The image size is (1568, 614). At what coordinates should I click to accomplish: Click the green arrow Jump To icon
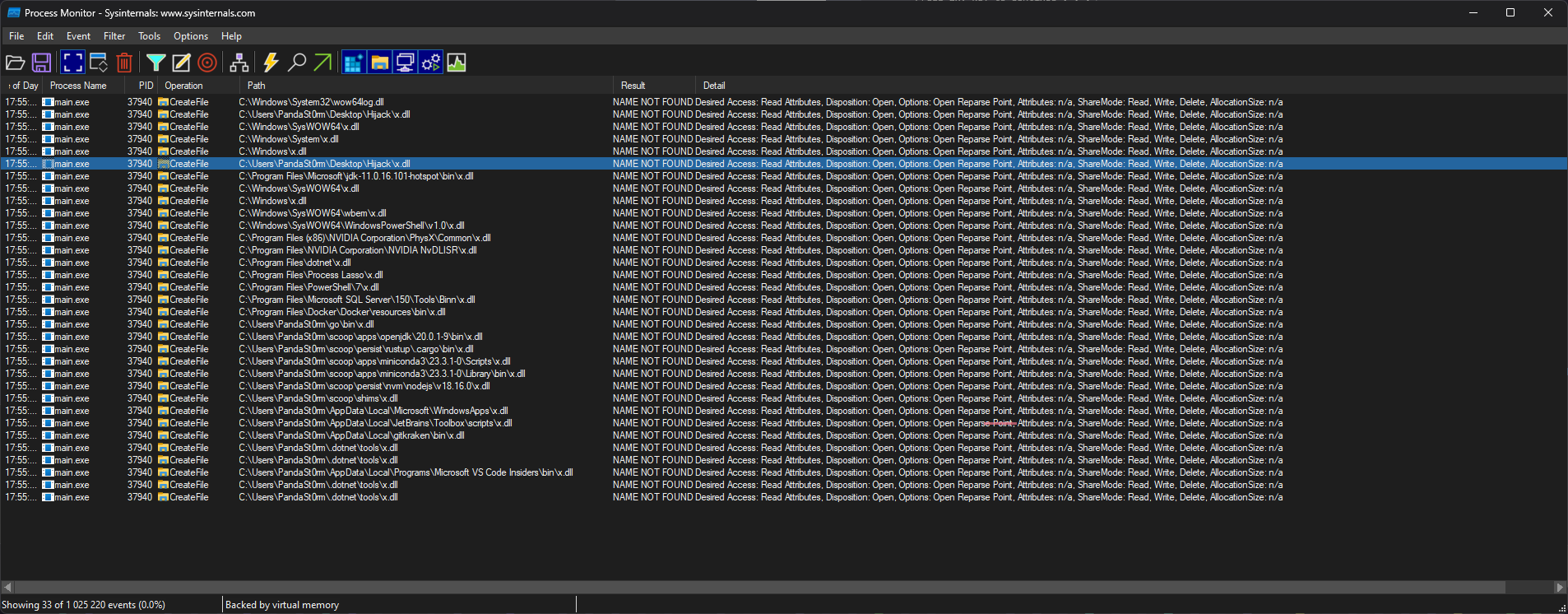(x=322, y=63)
